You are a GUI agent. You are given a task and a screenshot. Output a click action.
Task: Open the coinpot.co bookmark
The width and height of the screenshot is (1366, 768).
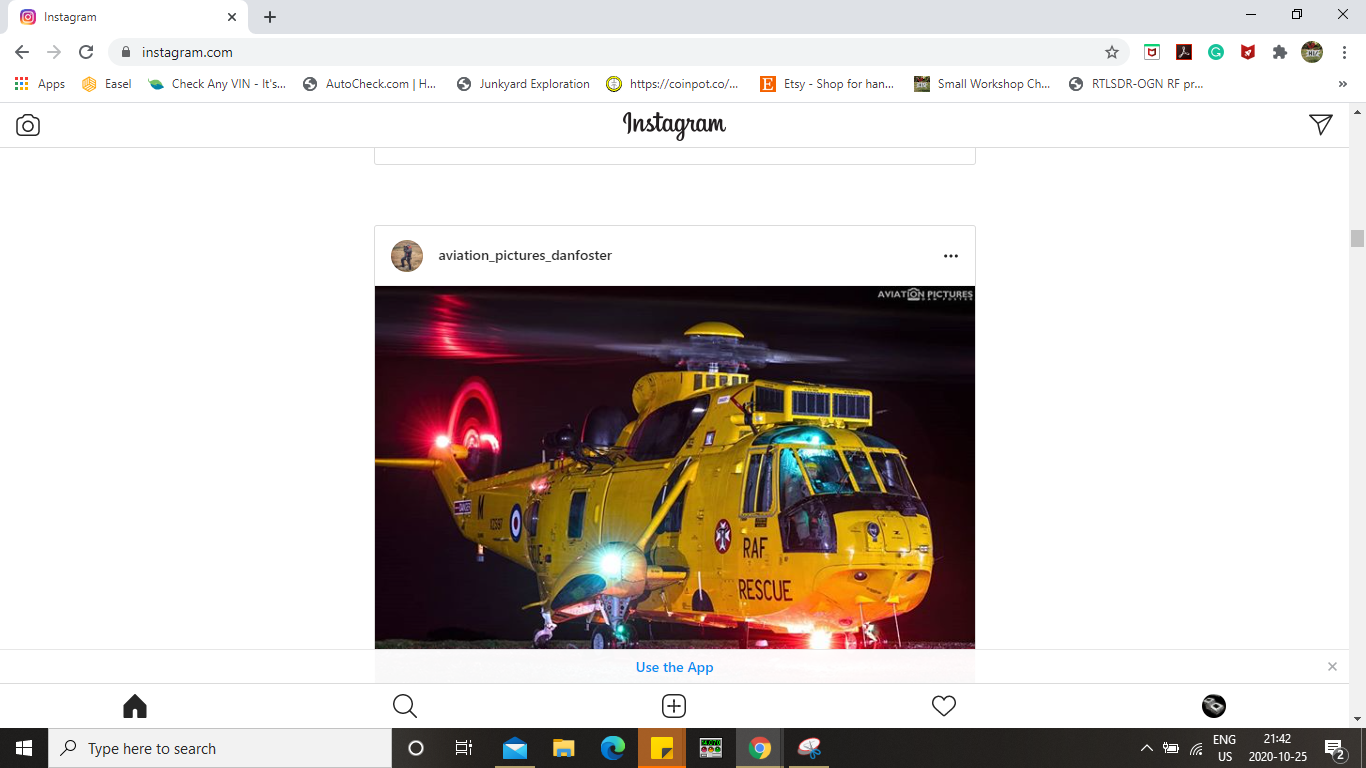(x=673, y=84)
